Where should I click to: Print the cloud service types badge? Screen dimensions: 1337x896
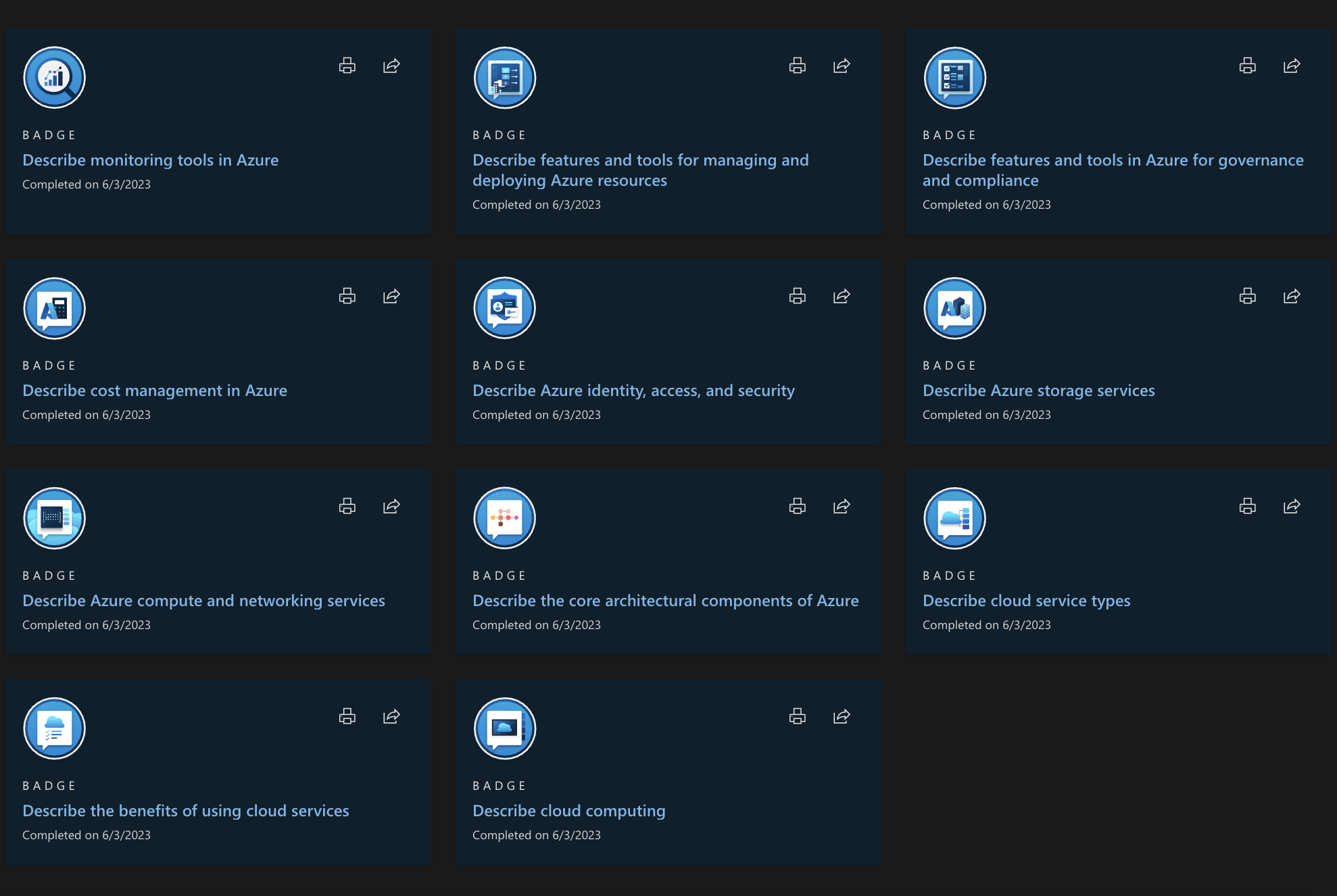(1247, 506)
